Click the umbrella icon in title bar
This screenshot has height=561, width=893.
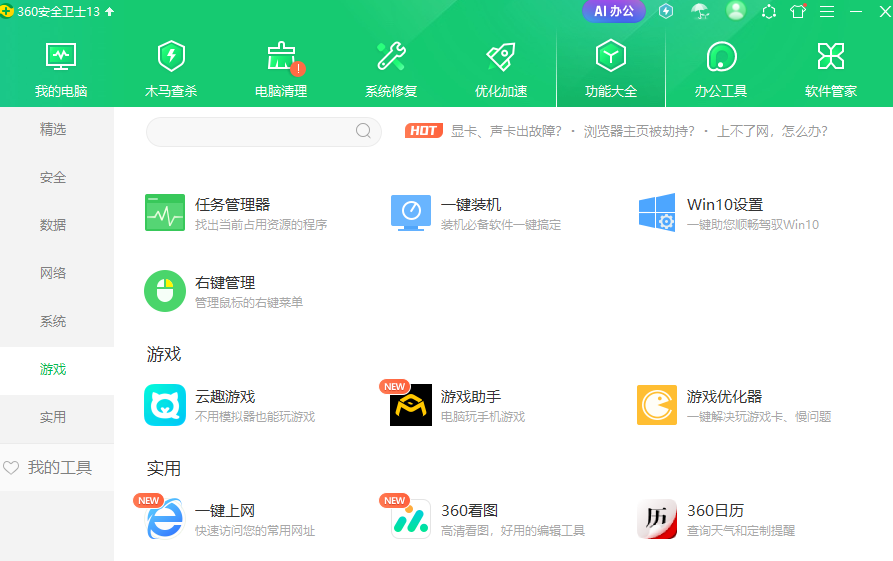point(700,11)
